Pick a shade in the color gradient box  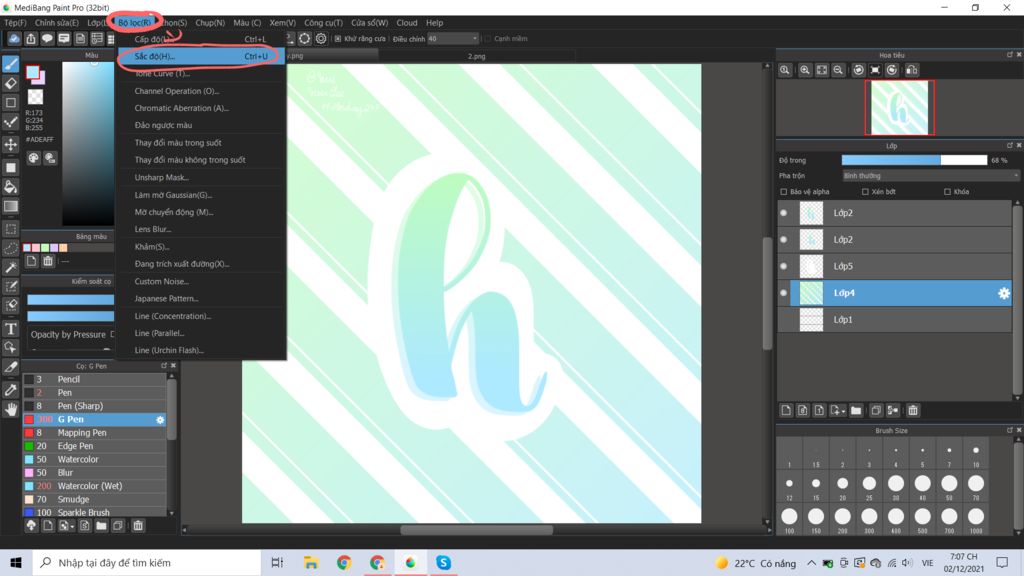pyautogui.click(x=88, y=144)
